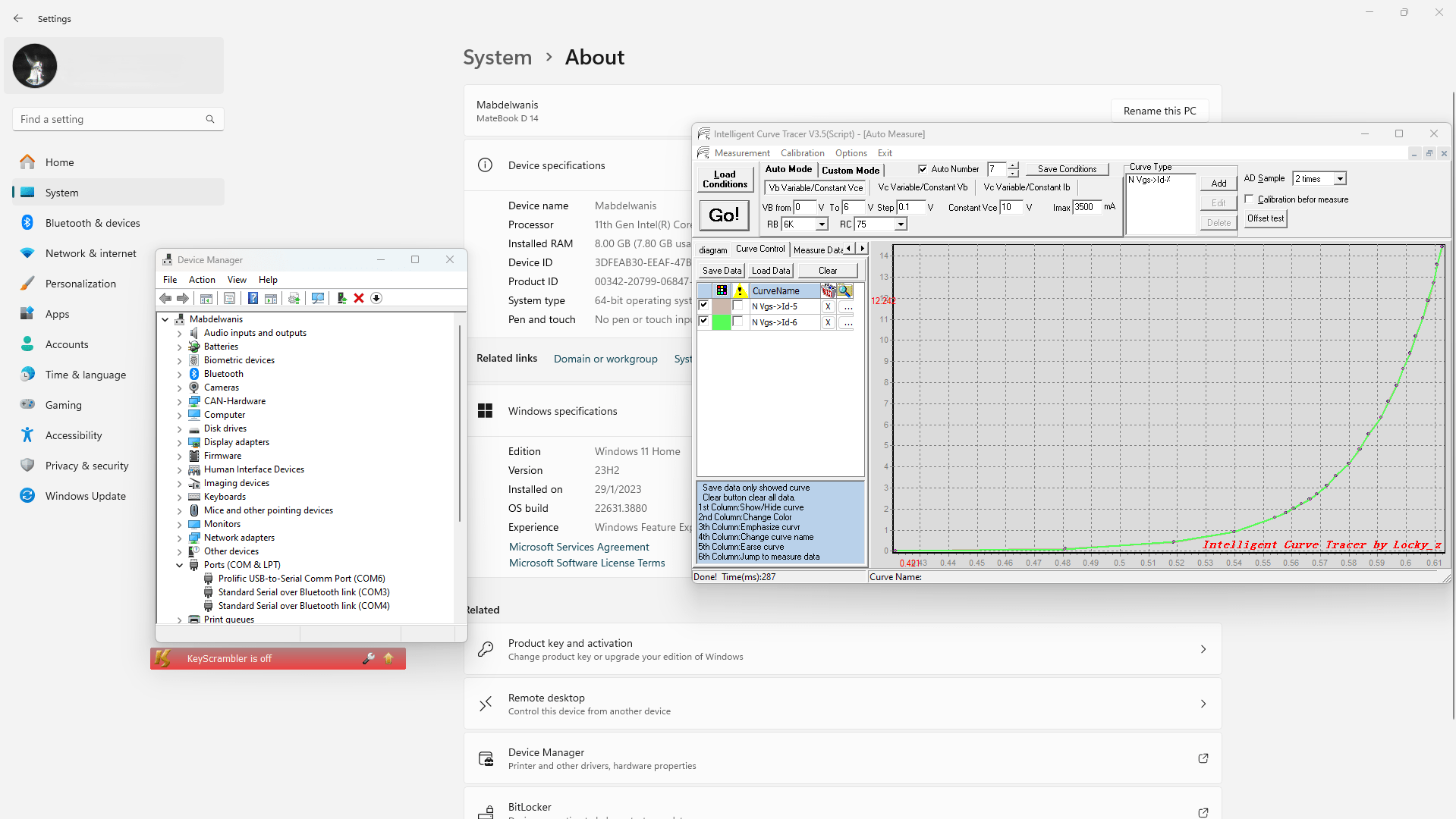1456x819 pixels.
Task: Open Device Manager external link icon in Settings
Action: (1203, 758)
